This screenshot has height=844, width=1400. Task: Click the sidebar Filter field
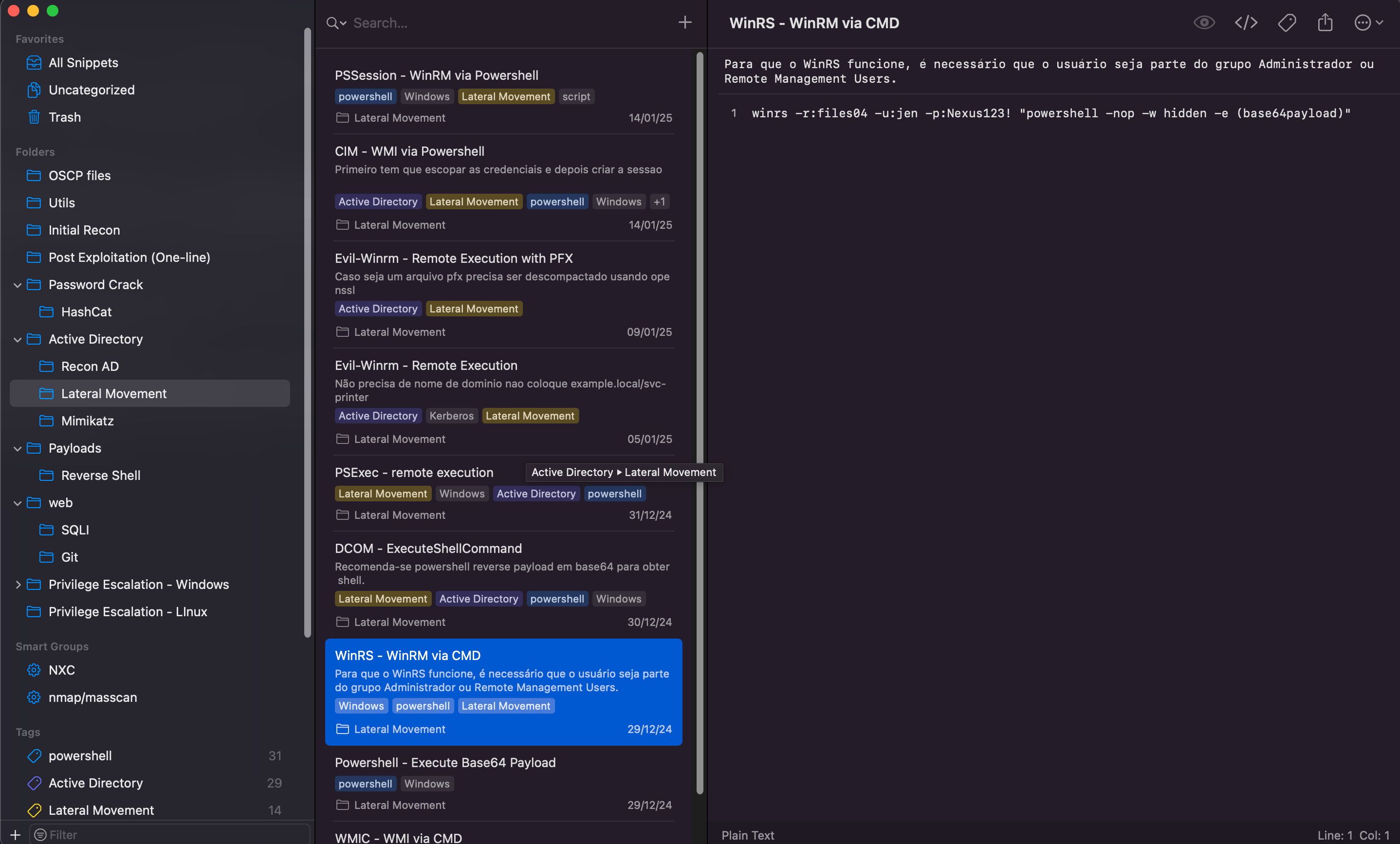170,834
